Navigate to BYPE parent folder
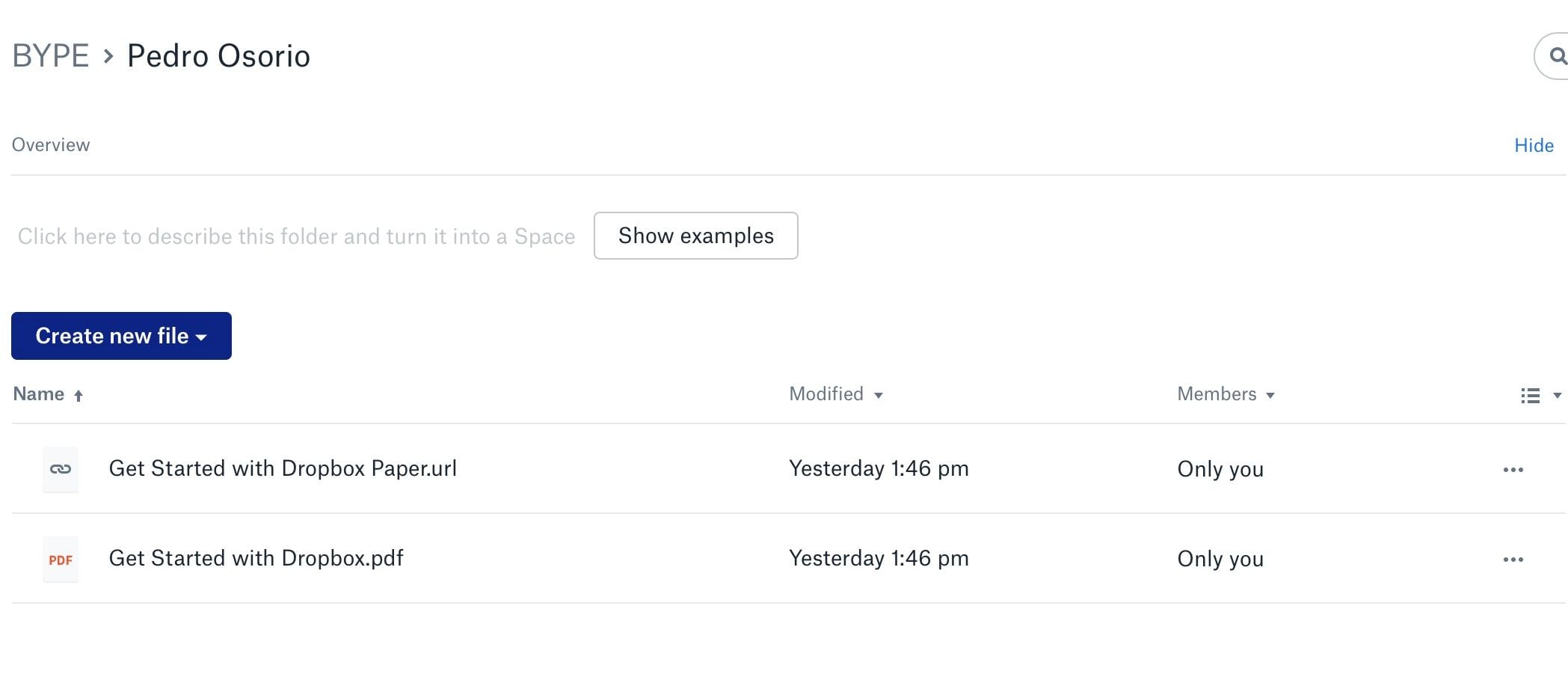The height and width of the screenshot is (683, 1568). coord(51,56)
